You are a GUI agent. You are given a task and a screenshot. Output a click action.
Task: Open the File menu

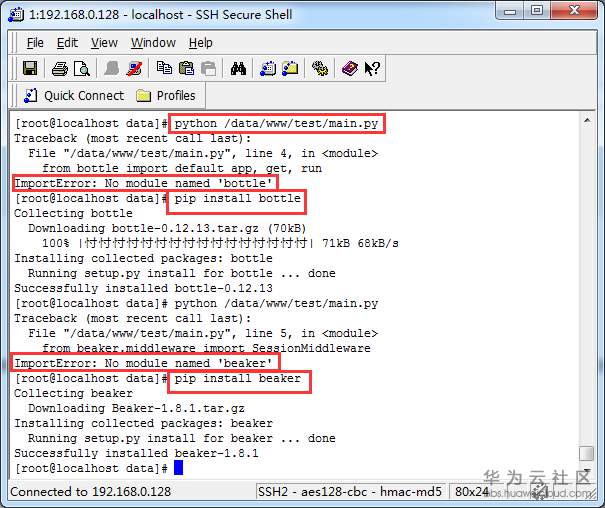click(x=35, y=42)
